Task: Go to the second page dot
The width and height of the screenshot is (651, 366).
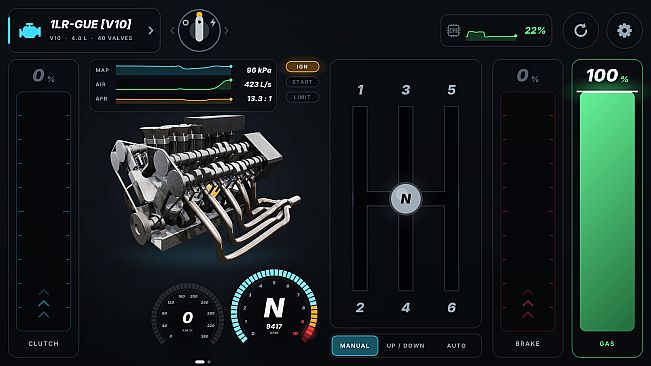Action: 209,362
